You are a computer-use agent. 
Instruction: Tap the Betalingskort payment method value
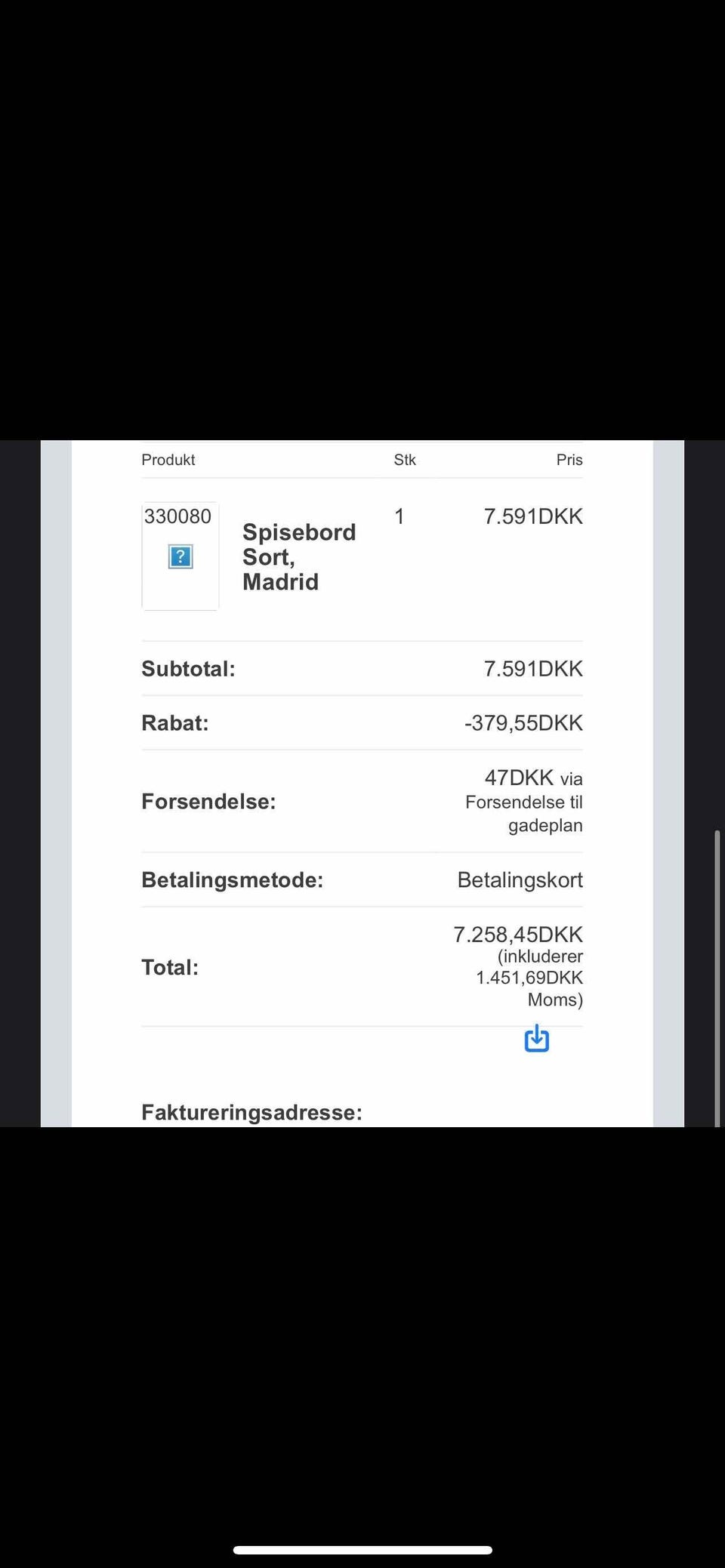click(520, 880)
